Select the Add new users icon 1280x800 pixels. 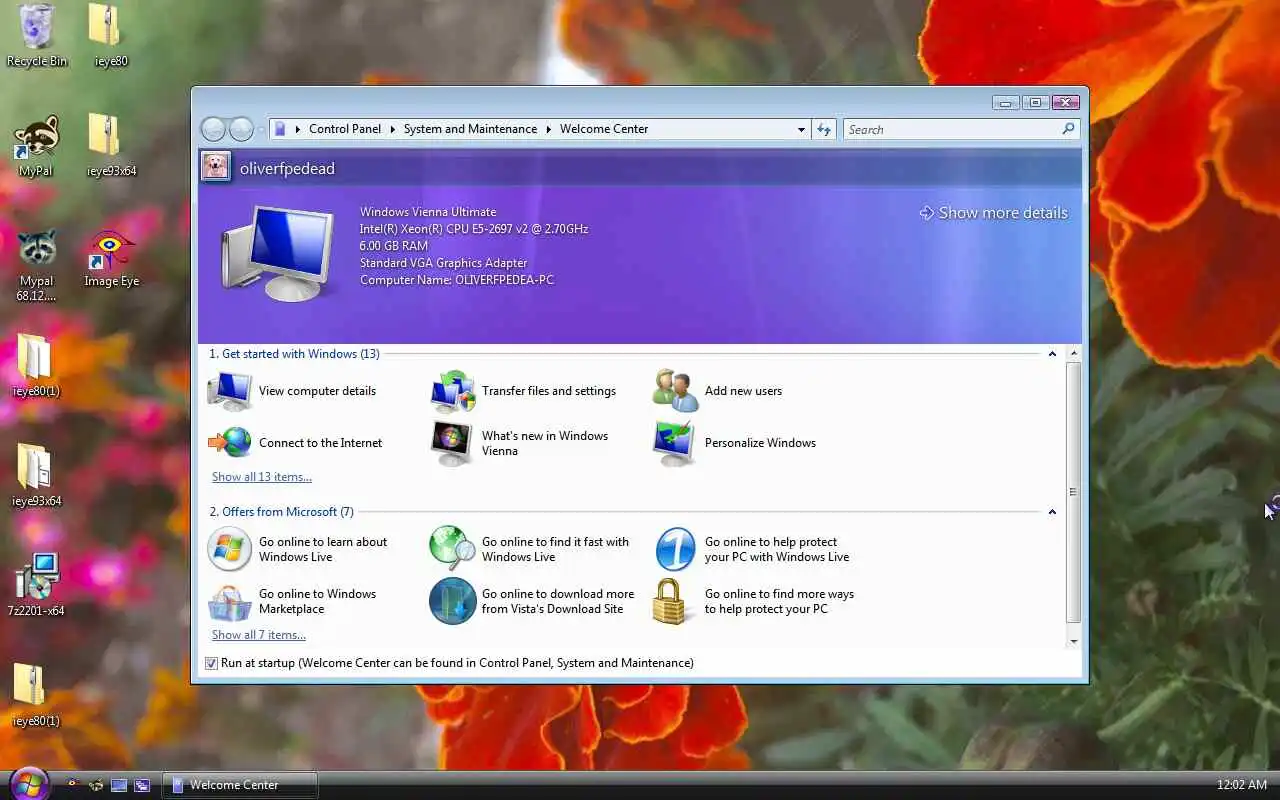675,391
